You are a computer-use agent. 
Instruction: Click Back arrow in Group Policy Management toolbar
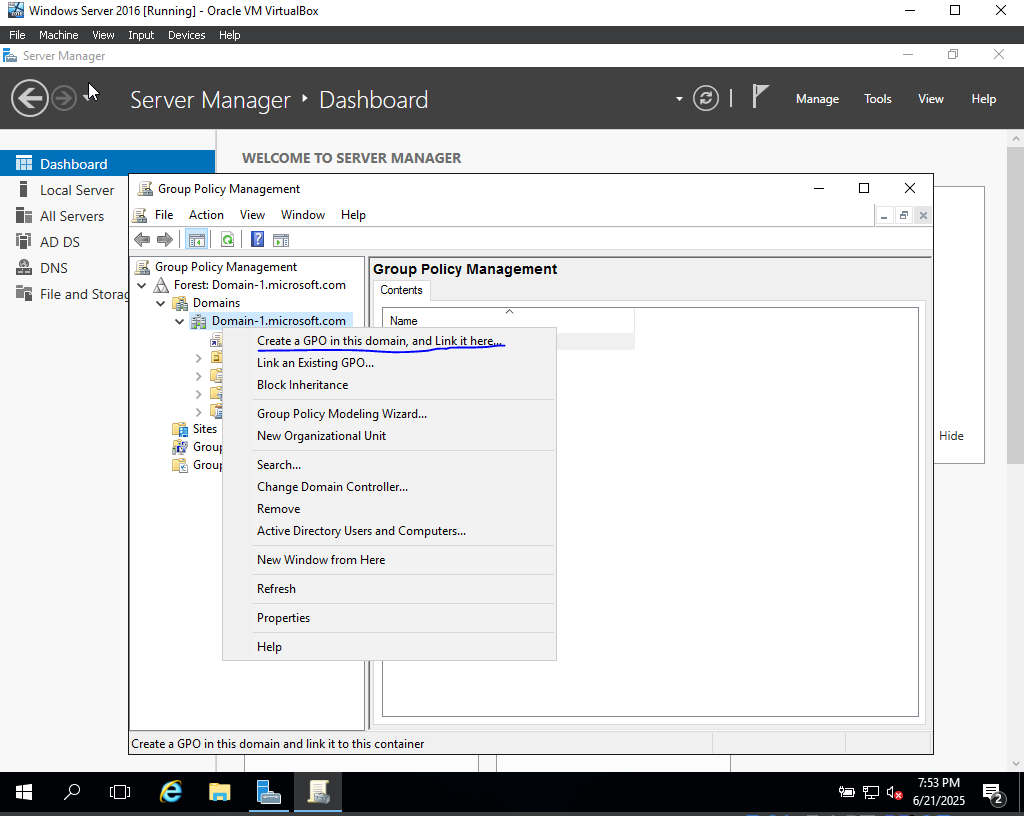click(x=142, y=240)
